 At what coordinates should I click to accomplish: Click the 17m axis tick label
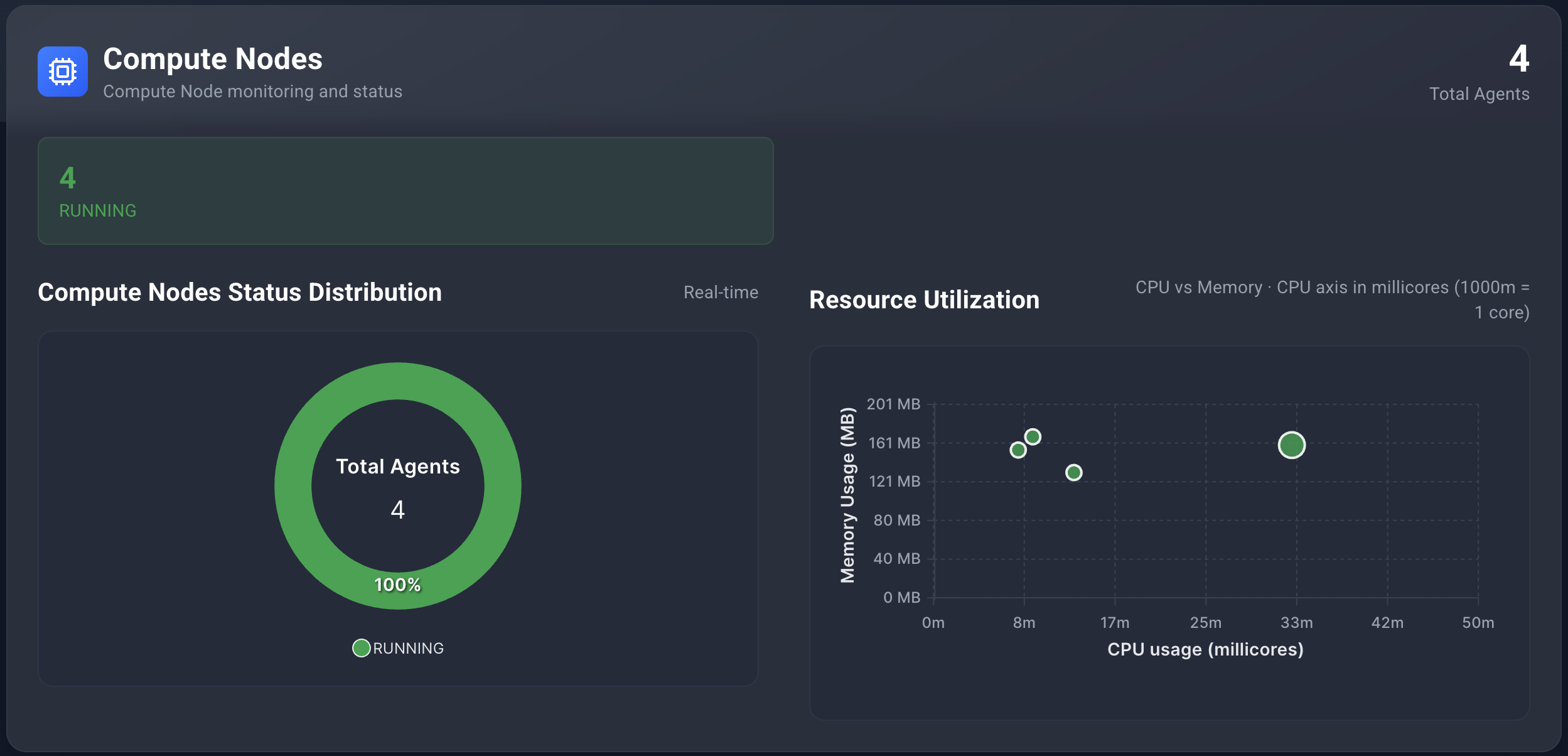click(1115, 622)
